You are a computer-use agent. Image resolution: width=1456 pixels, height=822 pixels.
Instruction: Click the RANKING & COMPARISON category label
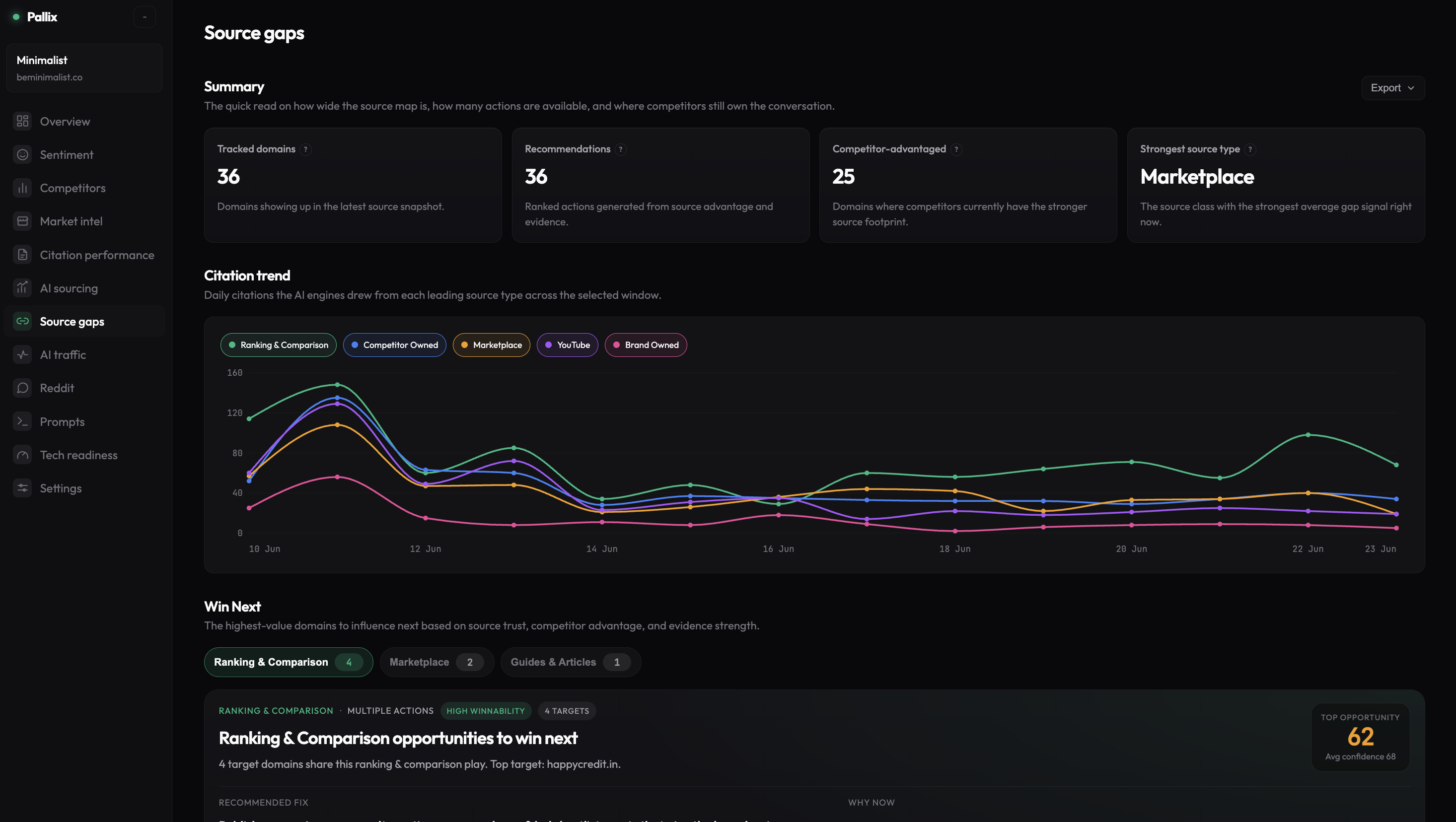[x=276, y=711]
